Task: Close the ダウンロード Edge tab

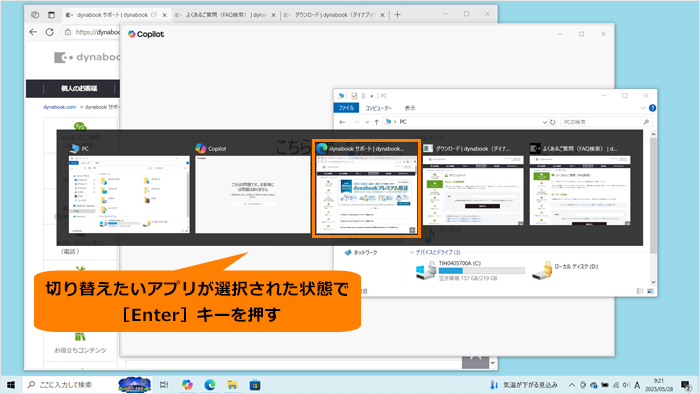Action: pos(382,15)
